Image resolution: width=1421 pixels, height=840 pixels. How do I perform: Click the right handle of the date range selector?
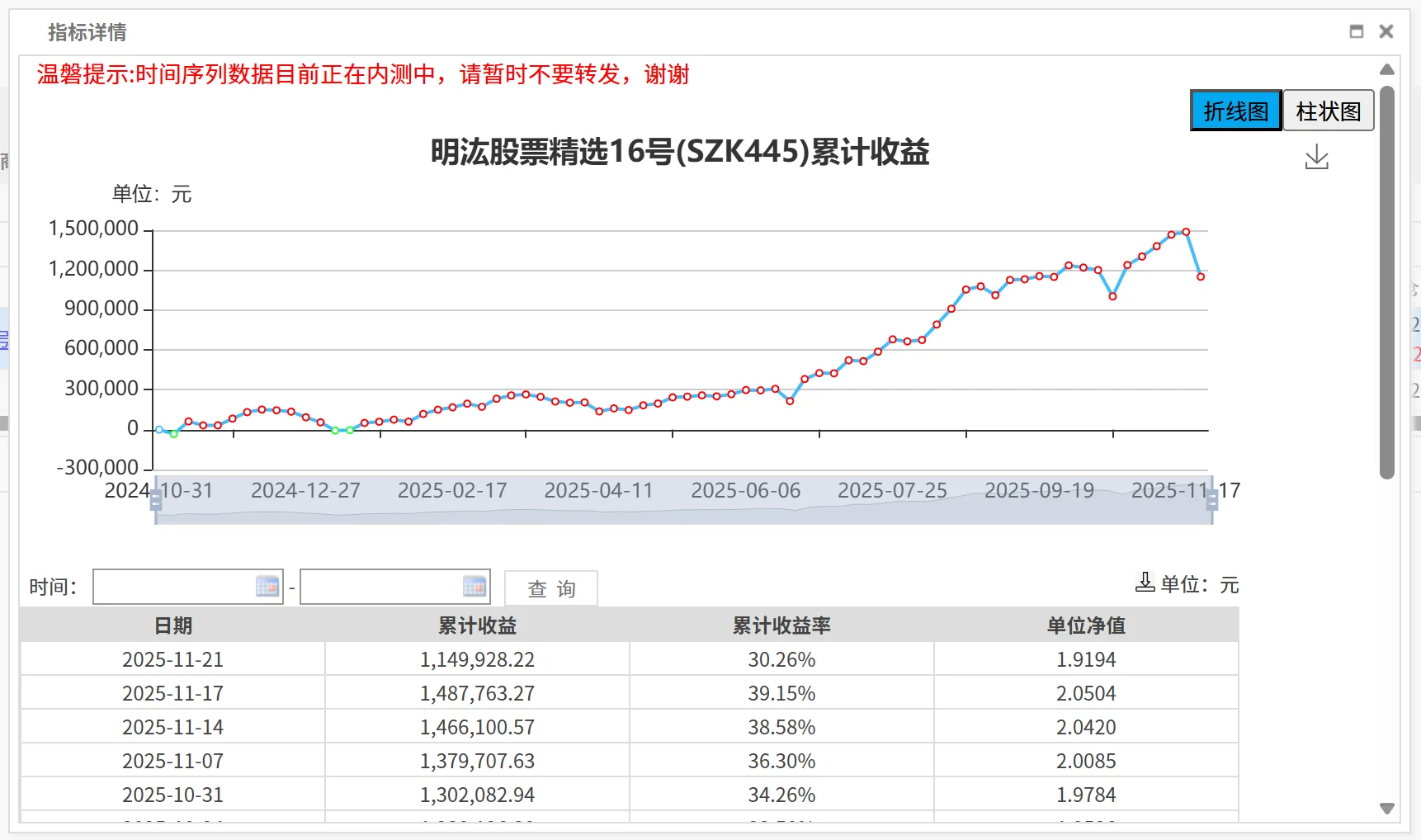point(1211,498)
